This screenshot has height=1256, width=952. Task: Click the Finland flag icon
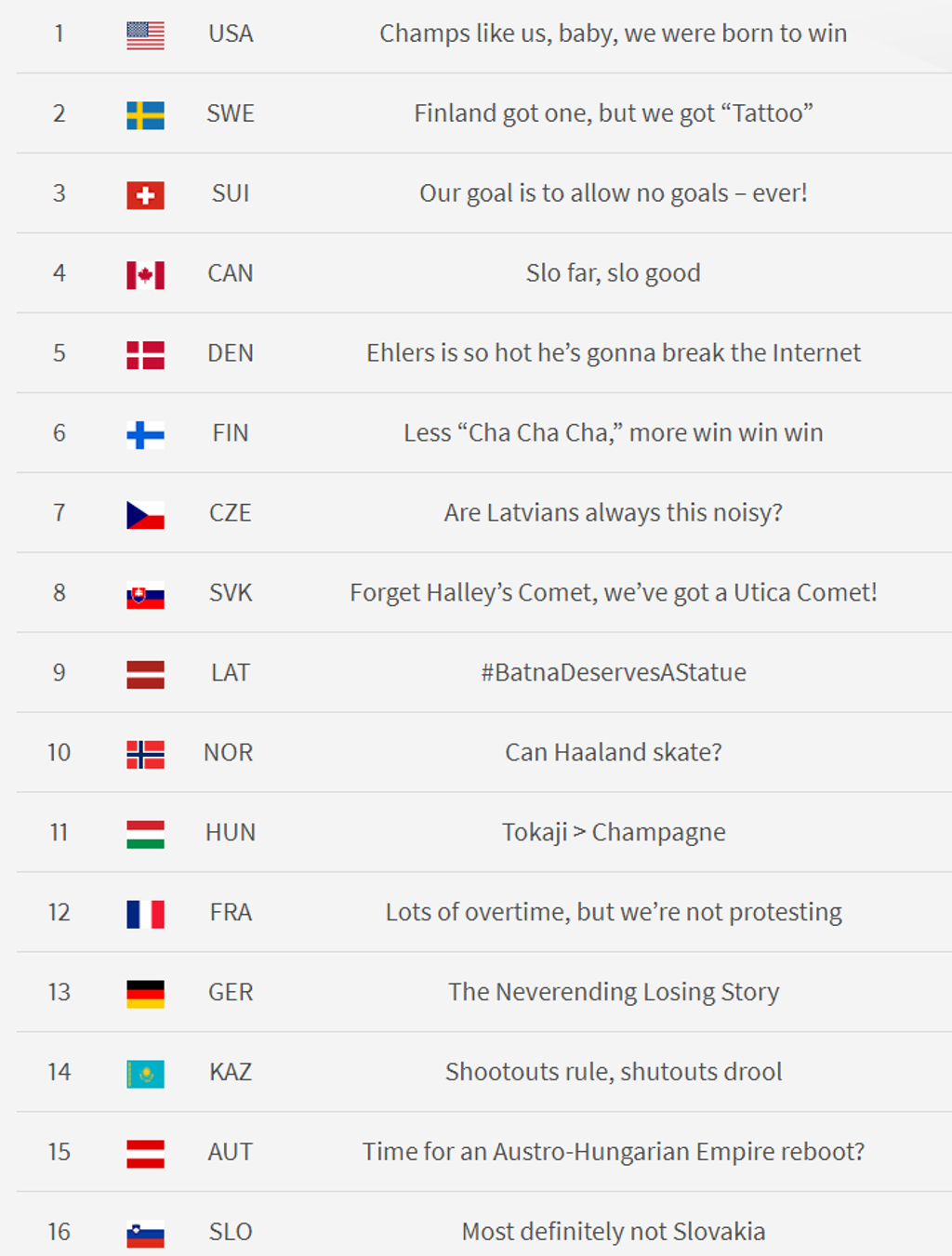coord(145,435)
